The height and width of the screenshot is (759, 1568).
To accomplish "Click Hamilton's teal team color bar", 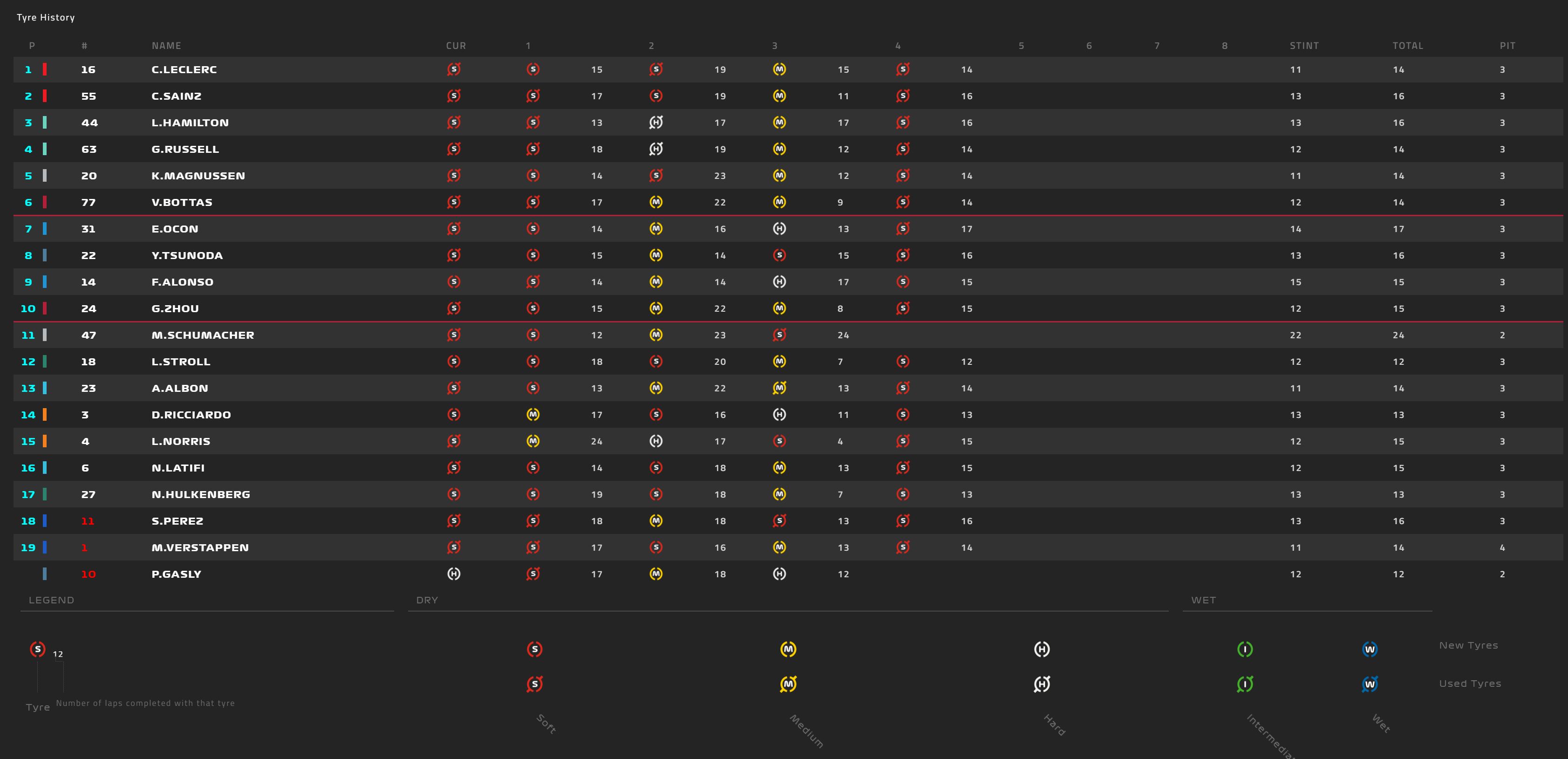I will (x=44, y=123).
